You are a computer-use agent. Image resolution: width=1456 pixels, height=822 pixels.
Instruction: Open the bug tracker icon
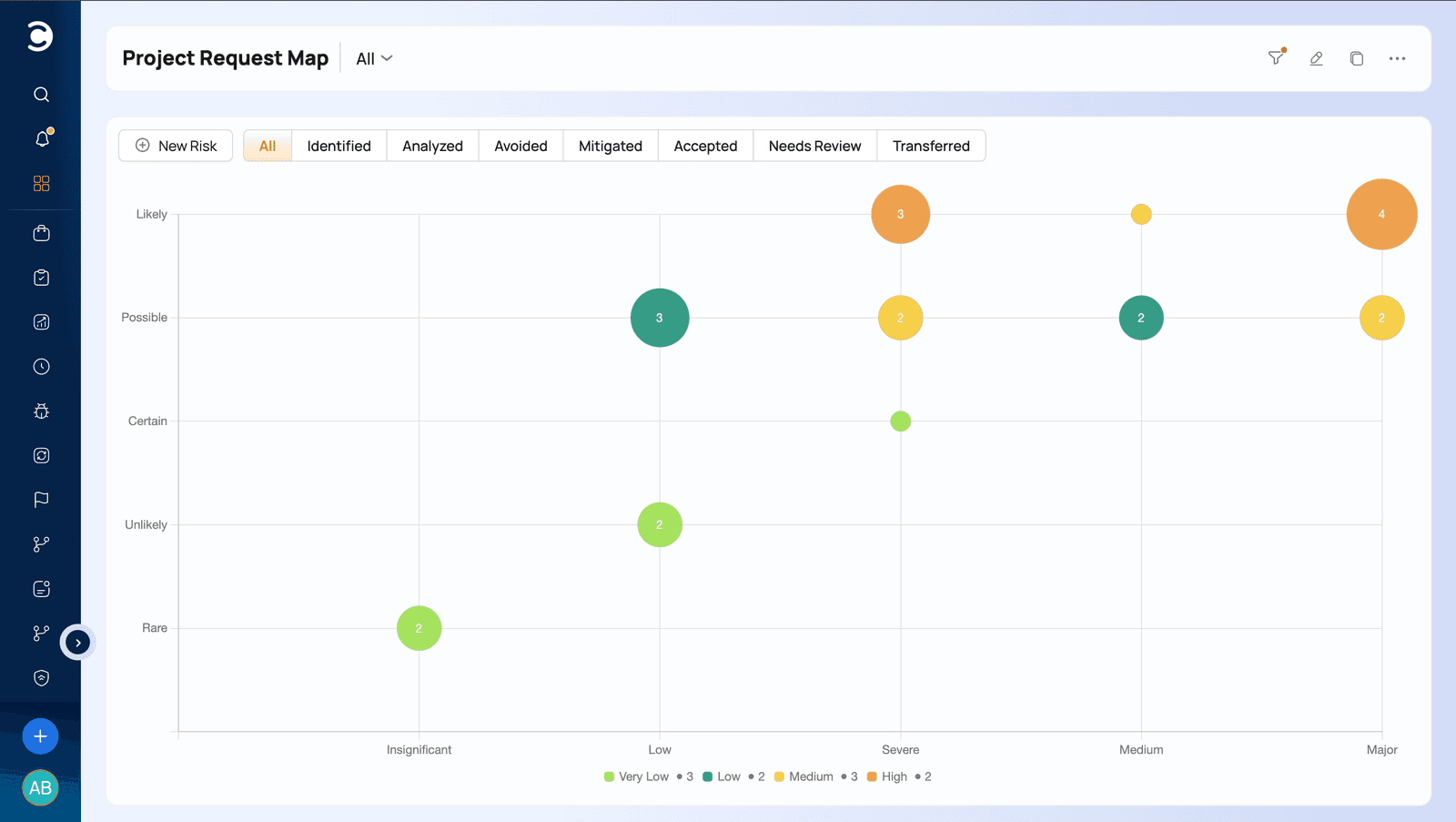(x=41, y=411)
